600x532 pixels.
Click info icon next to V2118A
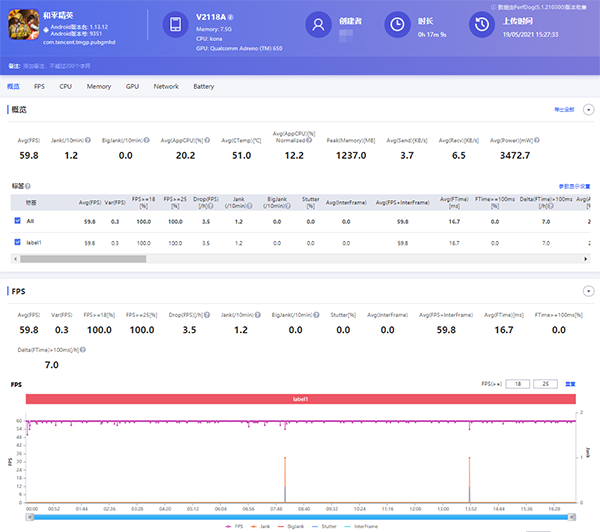click(231, 18)
